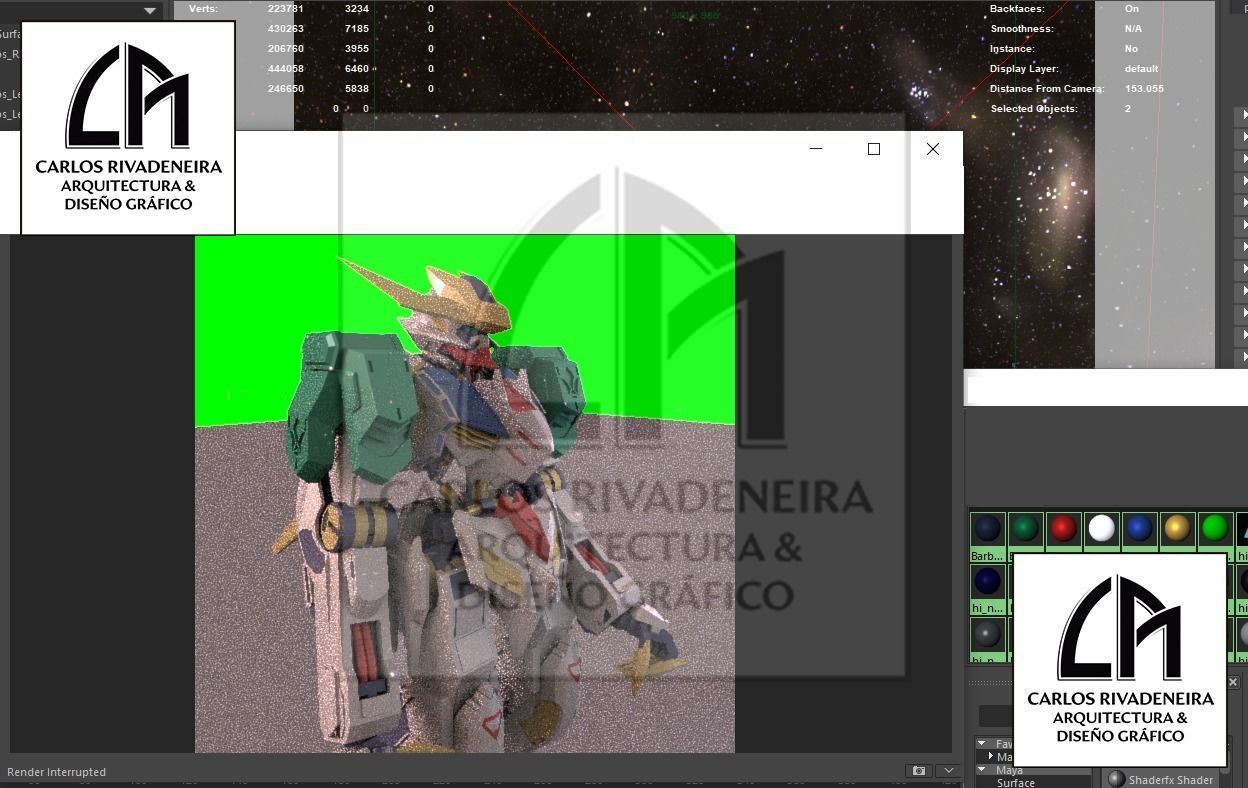Image resolution: width=1248 pixels, height=788 pixels.
Task: Expand the Ma... sub-item under Favorites
Action: point(991,757)
